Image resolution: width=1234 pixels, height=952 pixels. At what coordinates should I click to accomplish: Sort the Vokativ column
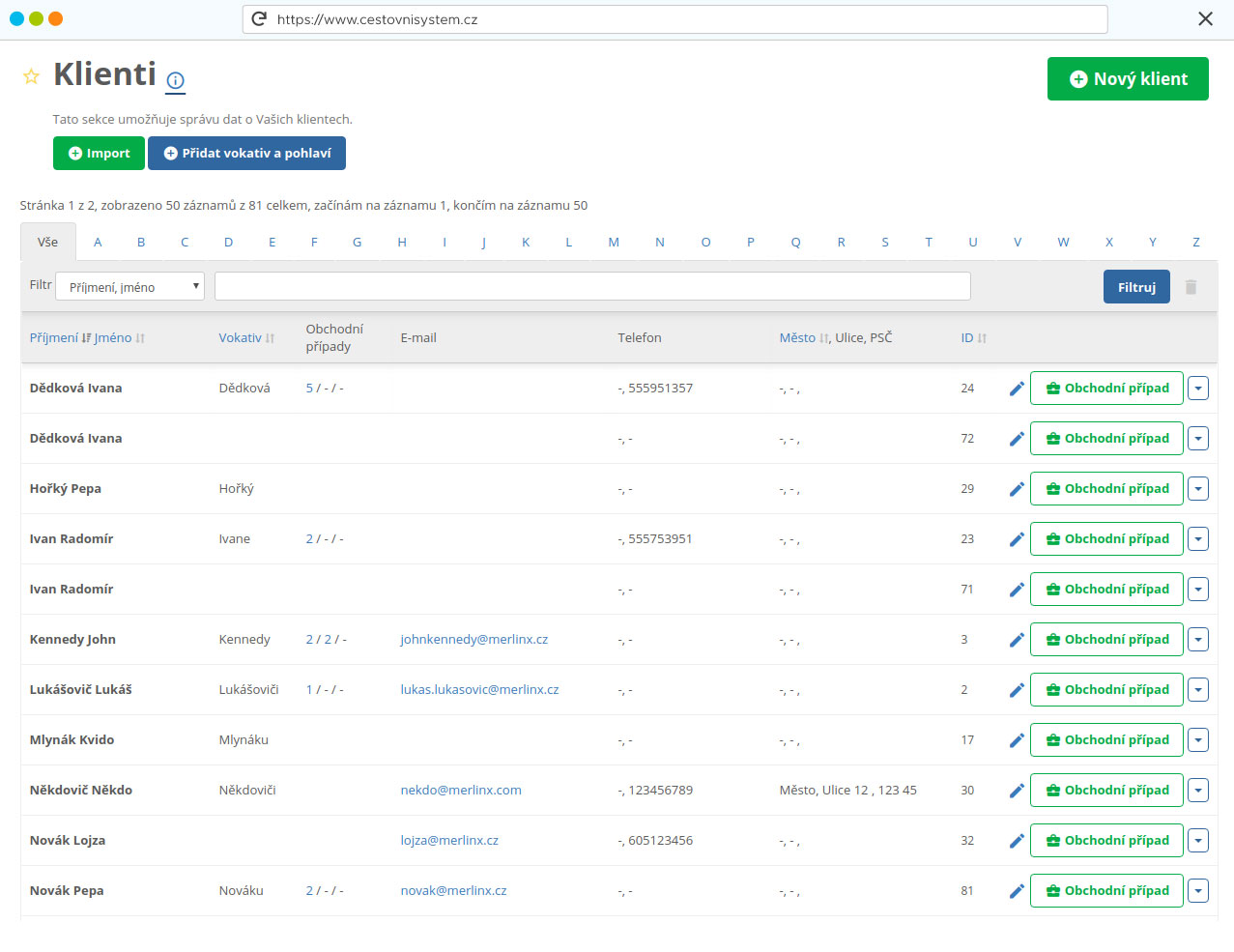pos(270,338)
